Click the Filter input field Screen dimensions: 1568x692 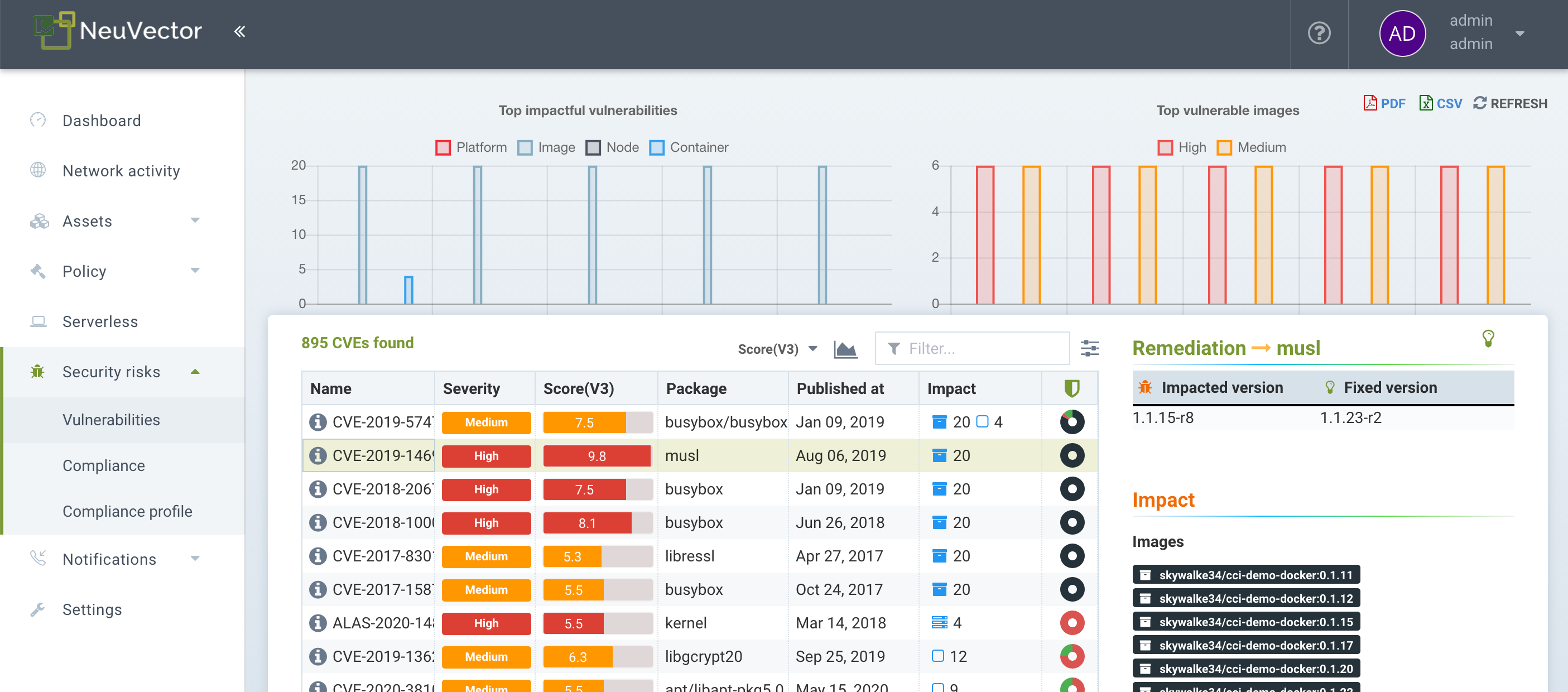click(980, 349)
